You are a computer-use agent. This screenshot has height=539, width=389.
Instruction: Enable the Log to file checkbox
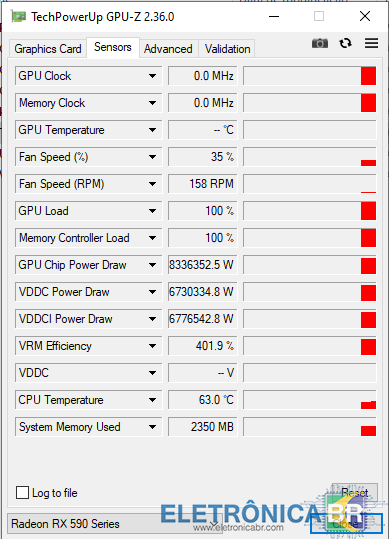tap(22, 492)
